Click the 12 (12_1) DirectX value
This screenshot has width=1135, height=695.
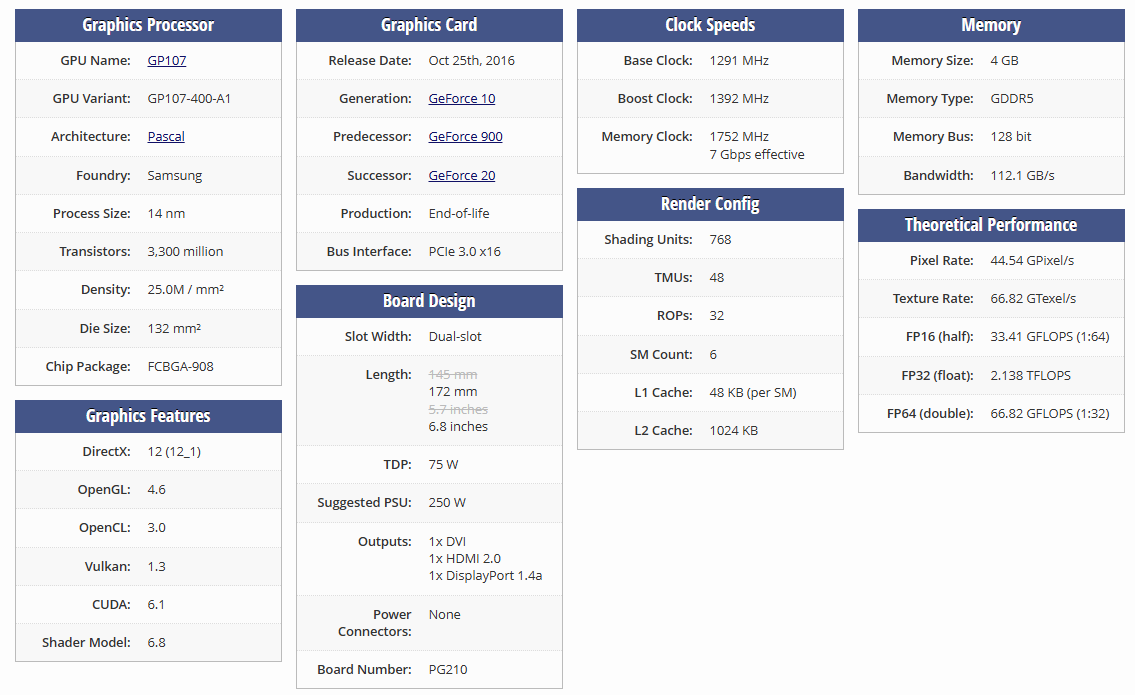tap(174, 452)
